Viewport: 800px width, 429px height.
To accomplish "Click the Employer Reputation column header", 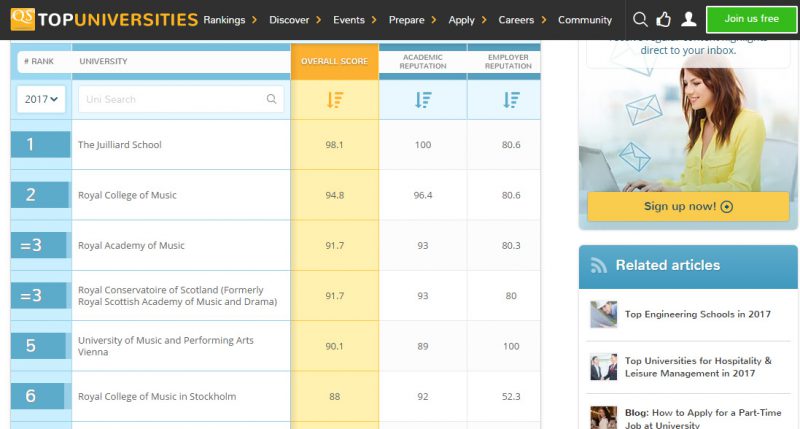I will point(508,61).
